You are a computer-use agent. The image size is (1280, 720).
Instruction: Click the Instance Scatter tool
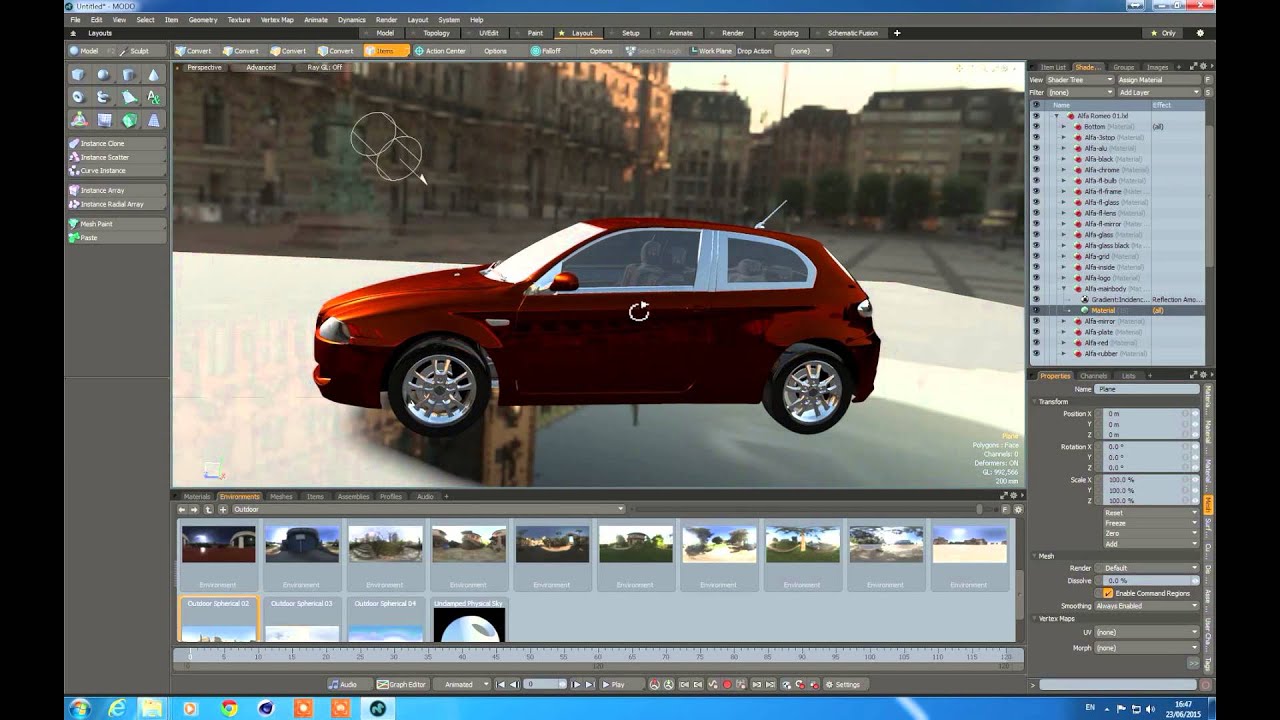pos(116,157)
